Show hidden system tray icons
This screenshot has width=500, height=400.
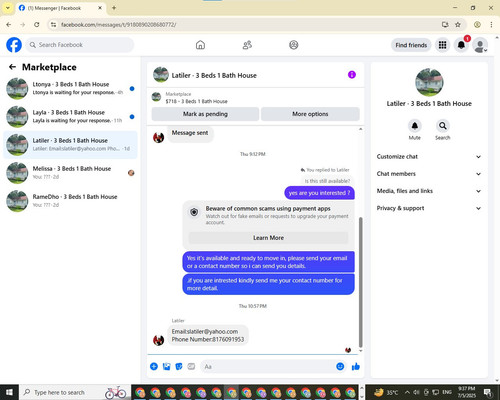click(x=407, y=392)
